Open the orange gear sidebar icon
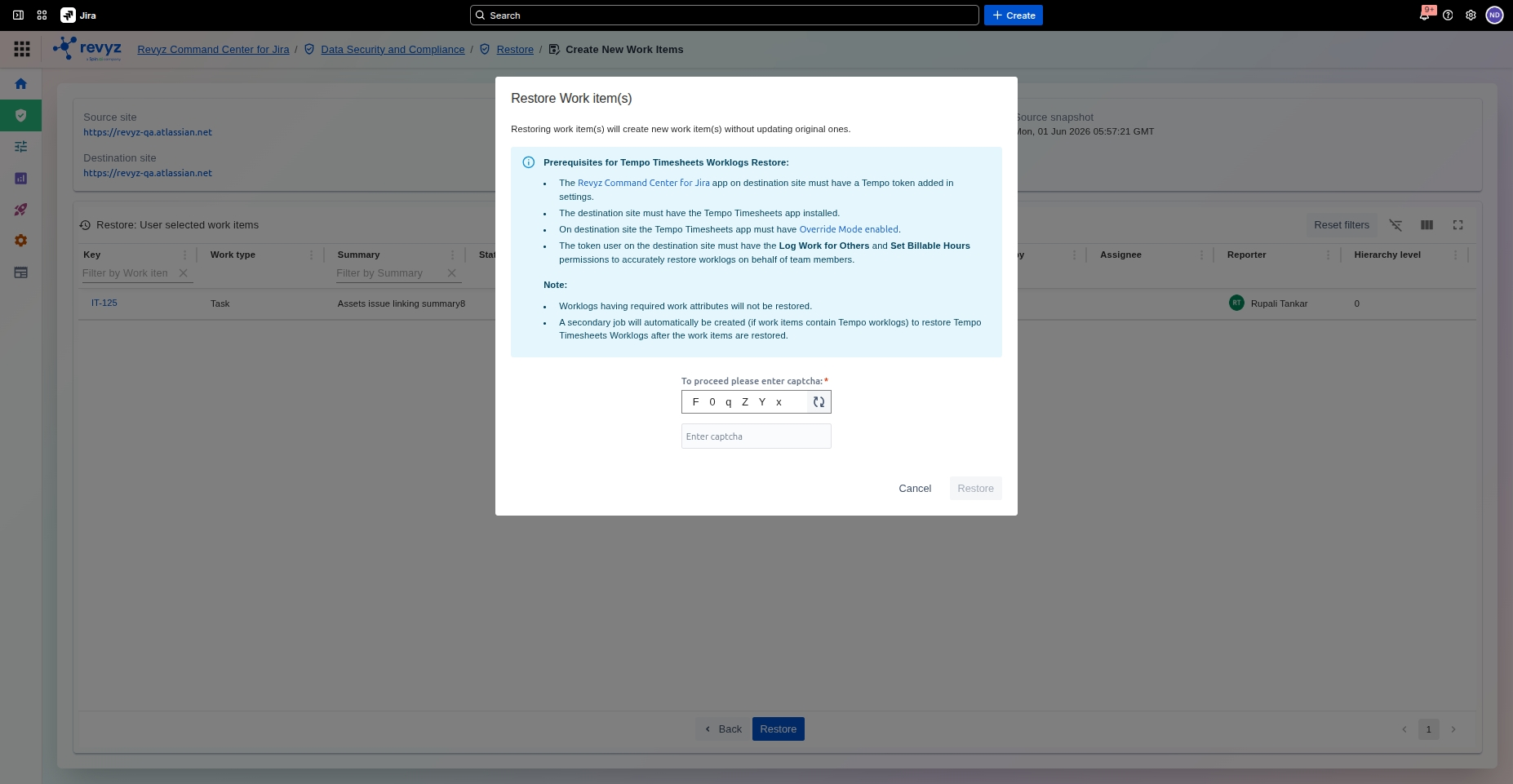 tap(21, 241)
